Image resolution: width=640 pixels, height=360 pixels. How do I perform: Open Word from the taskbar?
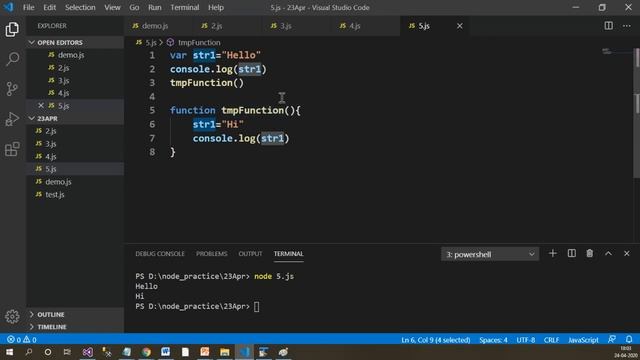click(x=165, y=352)
